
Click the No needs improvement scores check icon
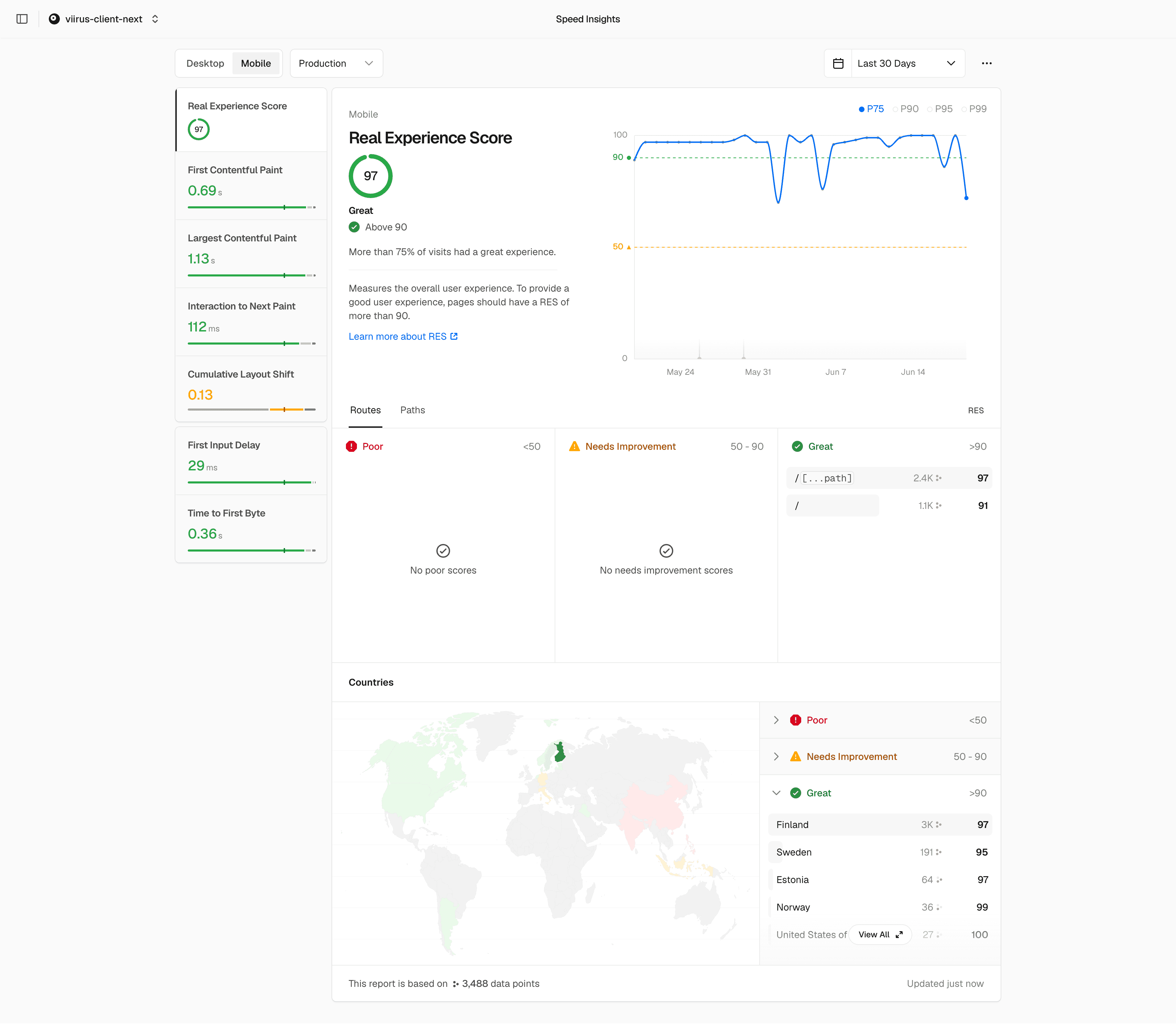pos(666,551)
